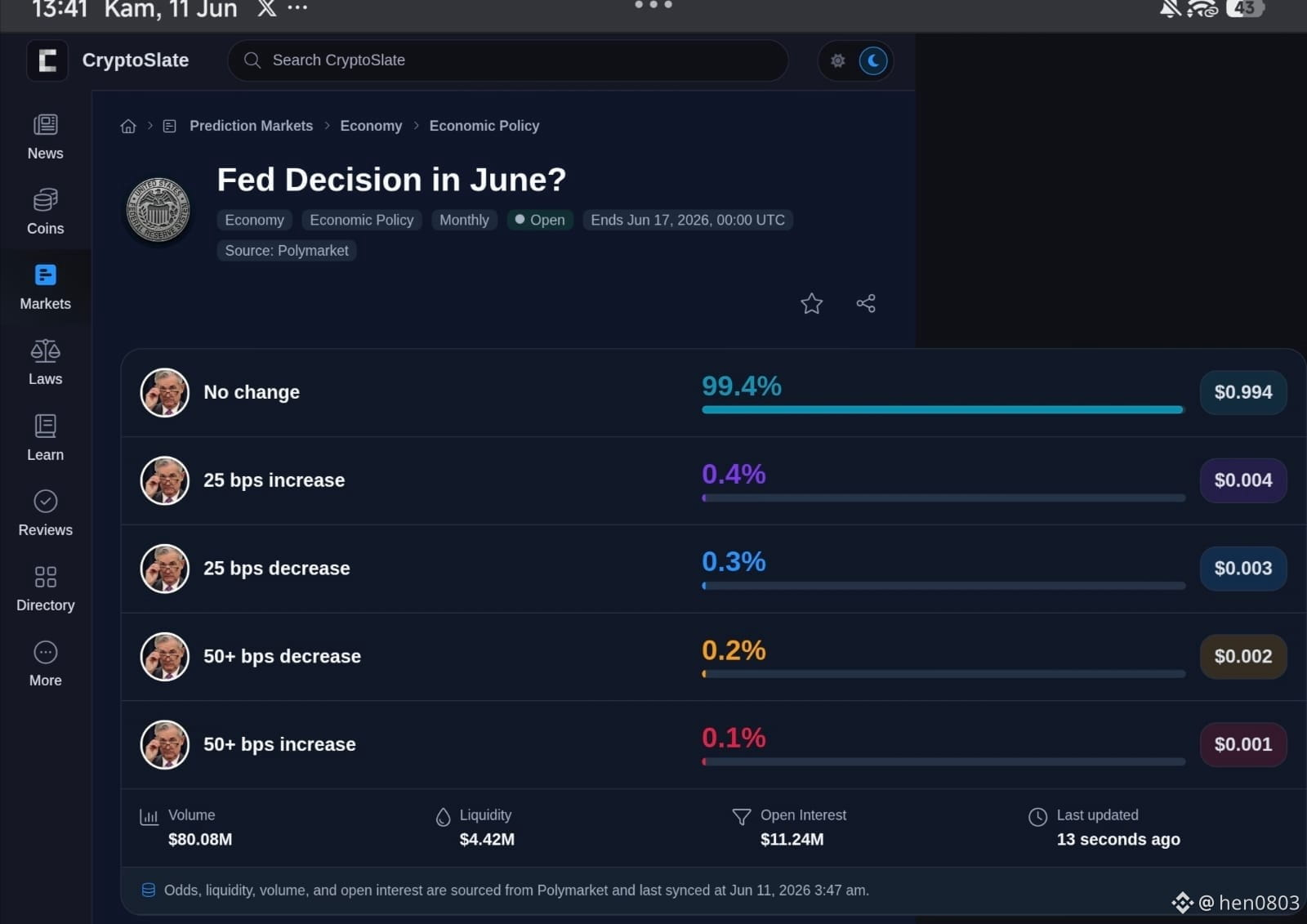1307x924 pixels.
Task: Click the No change 99.4% progress bar
Action: [943, 409]
